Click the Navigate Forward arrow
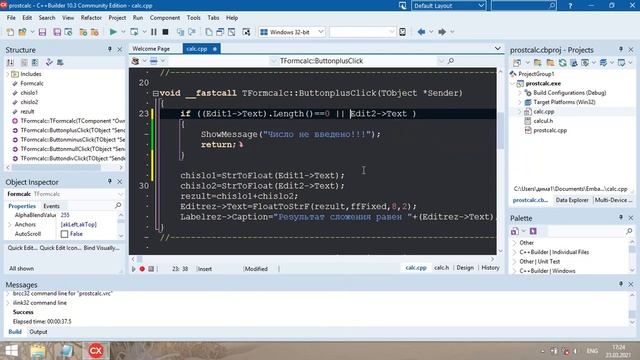The width and height of the screenshot is (640, 360). [442, 32]
